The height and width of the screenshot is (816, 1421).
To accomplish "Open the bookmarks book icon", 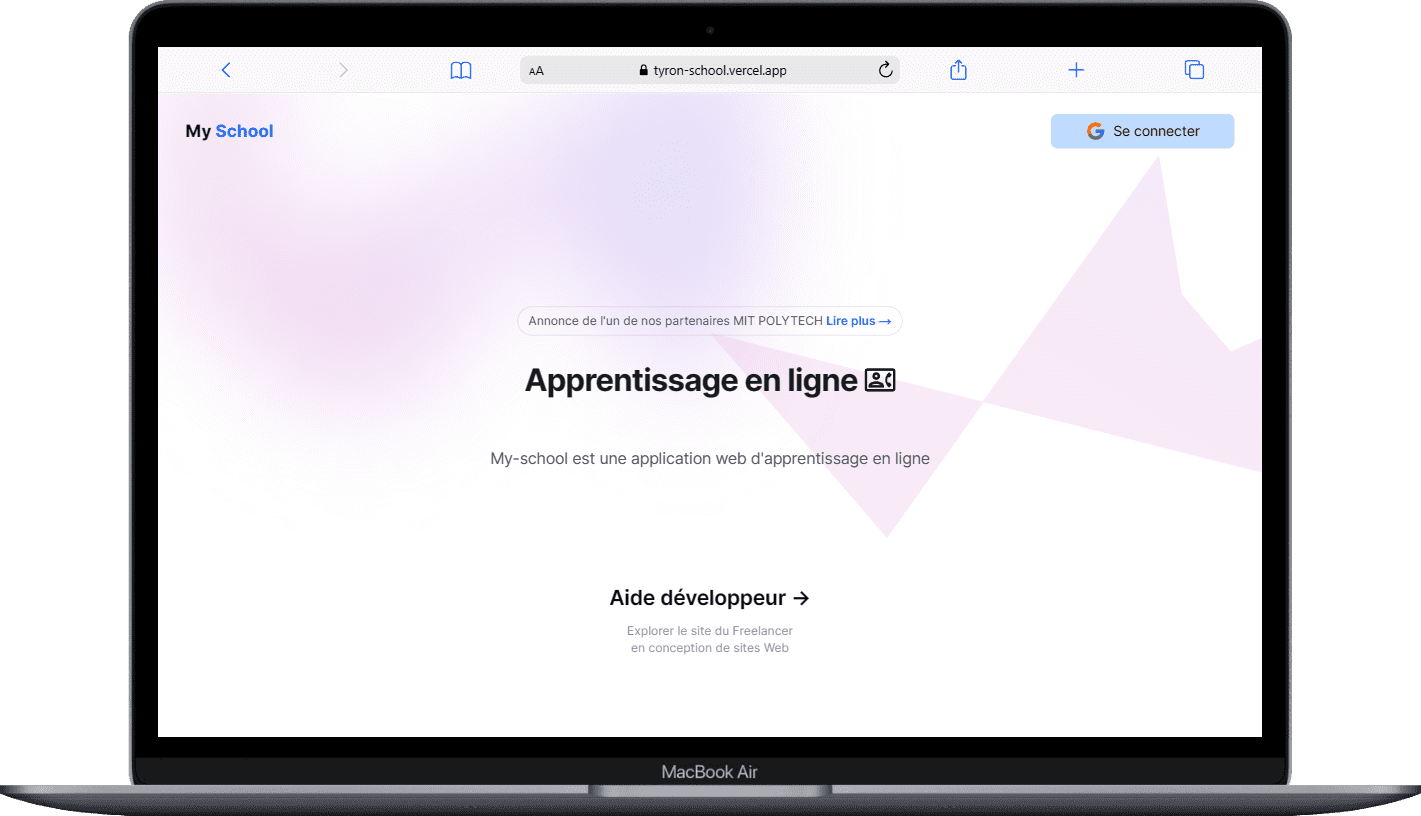I will [461, 71].
